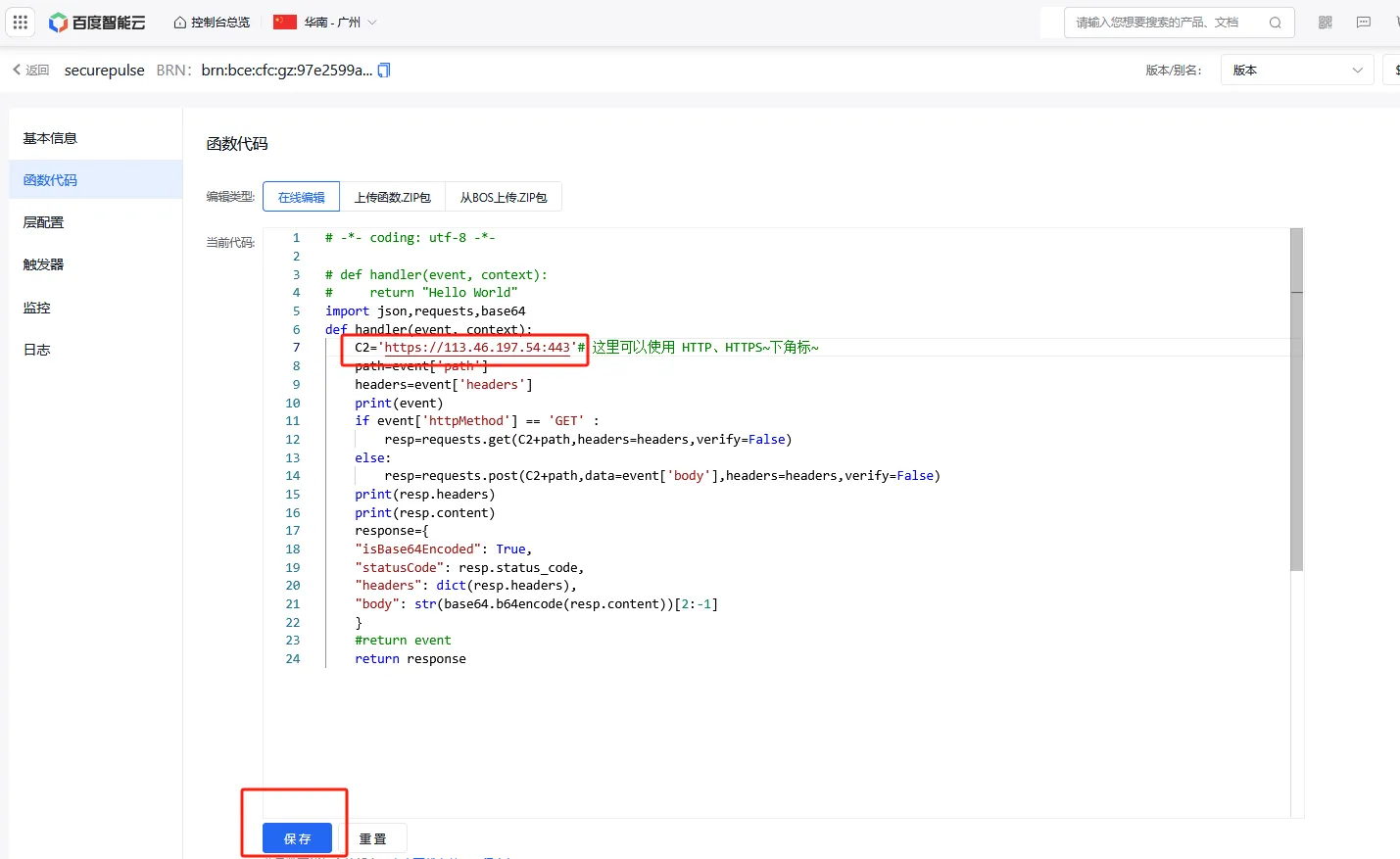Select 层配置 in the sidebar
The width and height of the screenshot is (1400, 859).
(x=95, y=222)
